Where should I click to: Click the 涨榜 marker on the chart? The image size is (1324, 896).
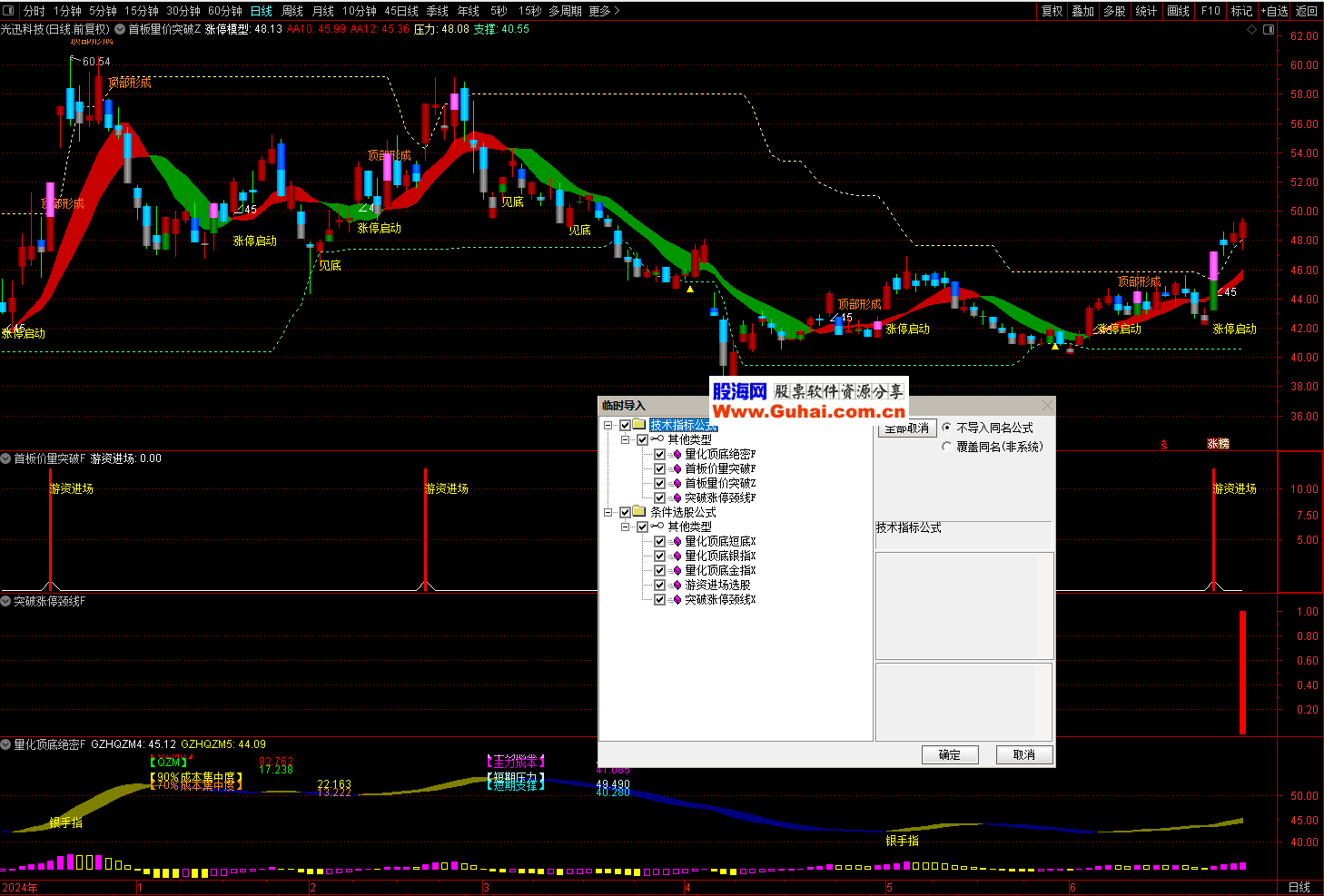click(x=1218, y=444)
